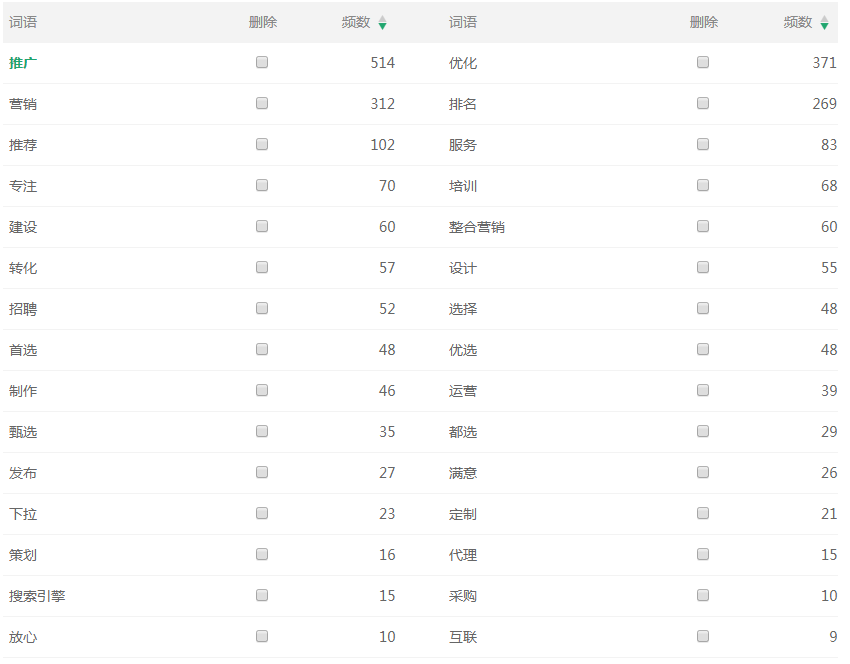Click the 频数 header above 514
This screenshot has height=664, width=850.
click(356, 23)
